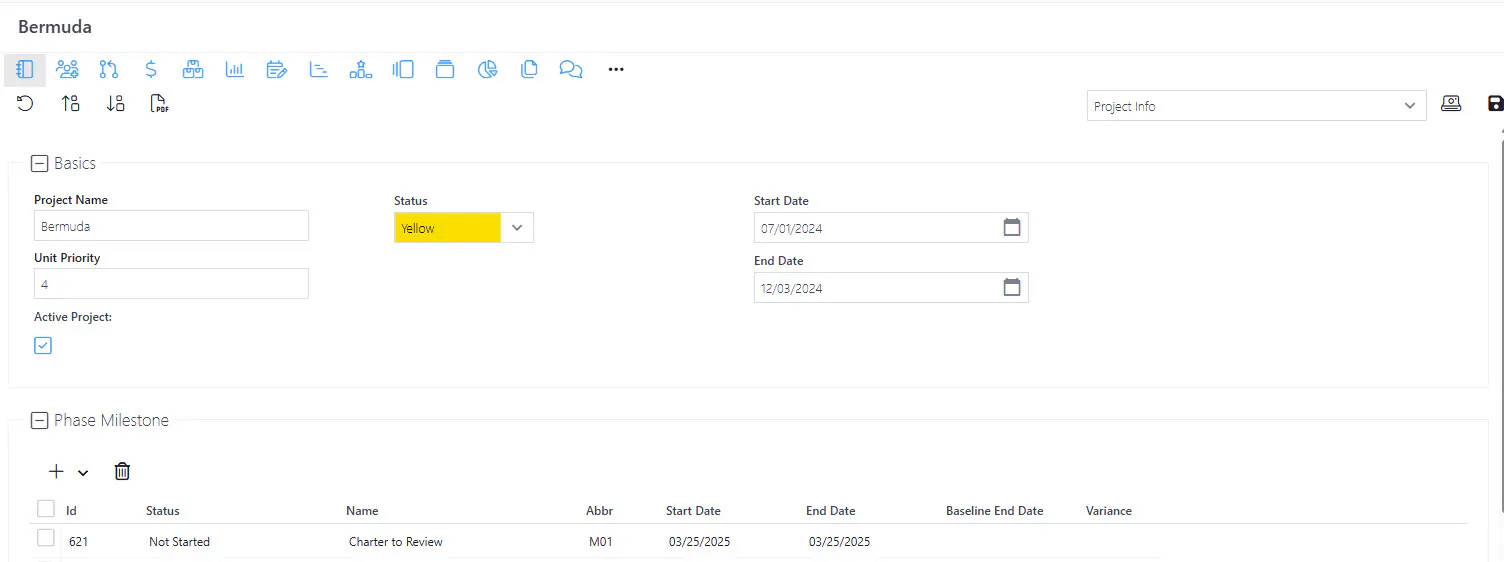Open the side panel board icon

click(x=403, y=70)
